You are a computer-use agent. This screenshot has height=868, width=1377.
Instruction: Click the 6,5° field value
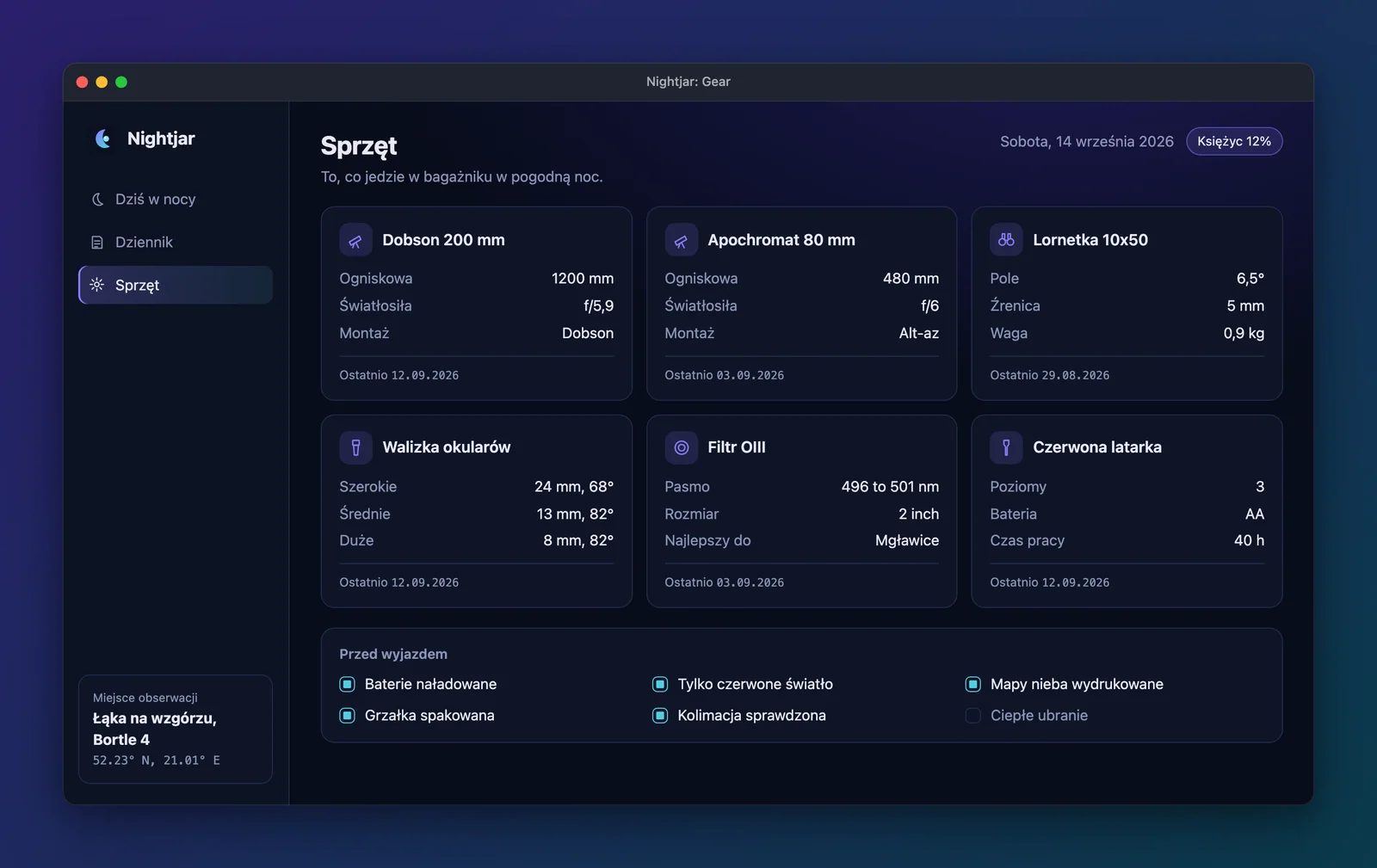pyautogui.click(x=1250, y=279)
